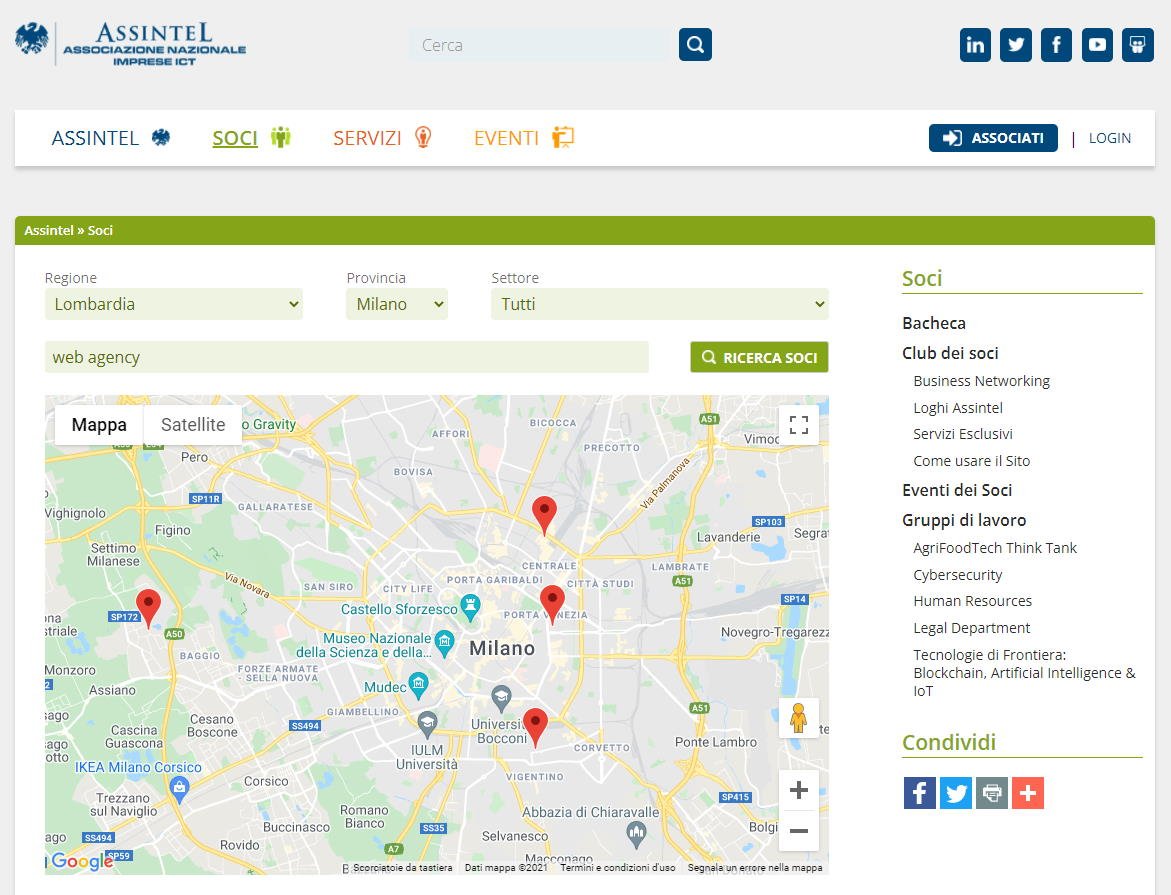
Task: Open AgriFoodTech Think Tank link
Action: (x=995, y=548)
